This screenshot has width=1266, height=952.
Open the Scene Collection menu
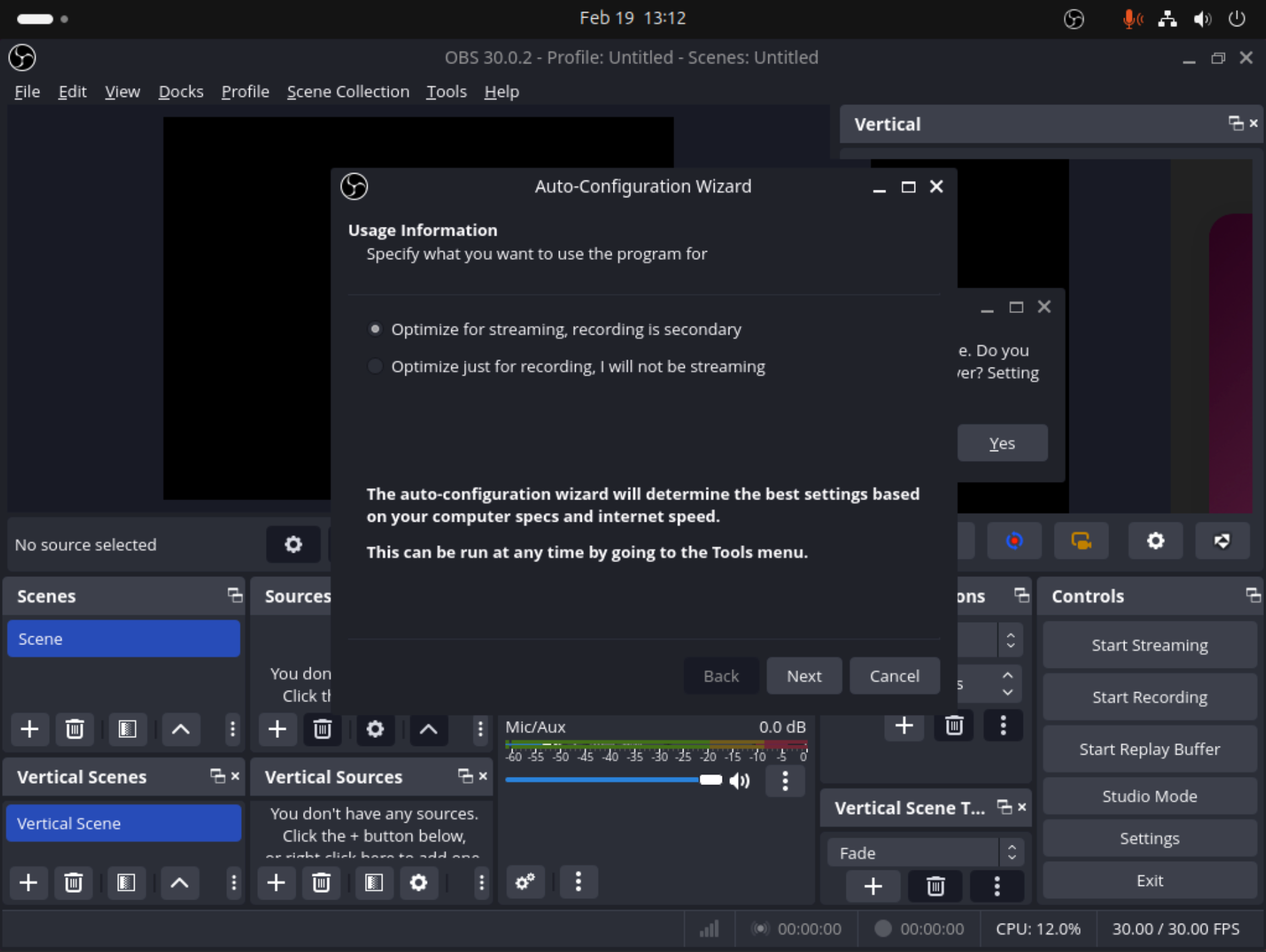(x=348, y=92)
